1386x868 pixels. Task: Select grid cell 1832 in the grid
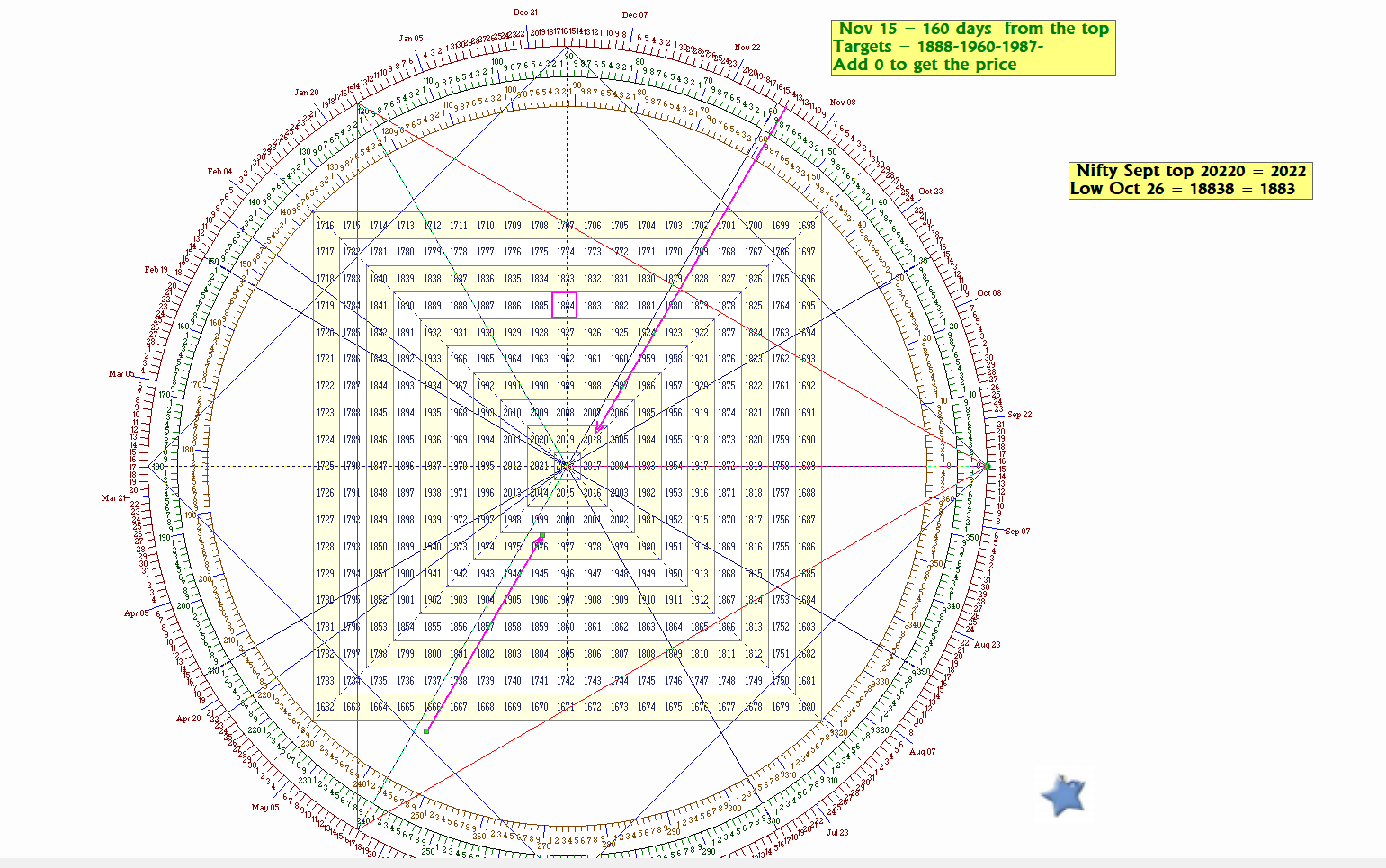coord(592,279)
